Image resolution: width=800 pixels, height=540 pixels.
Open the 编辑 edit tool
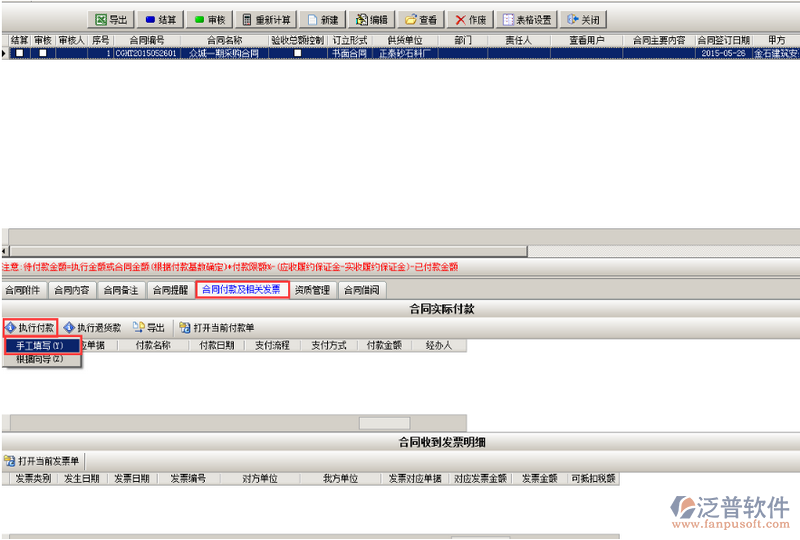point(372,19)
